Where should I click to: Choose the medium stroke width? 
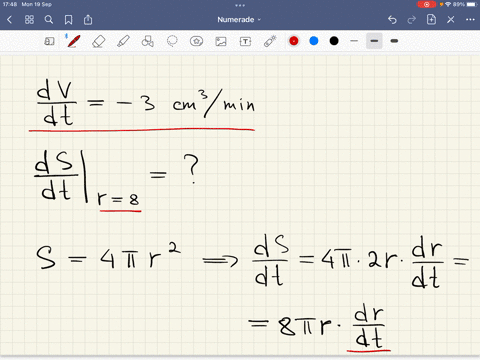pyautogui.click(x=374, y=41)
